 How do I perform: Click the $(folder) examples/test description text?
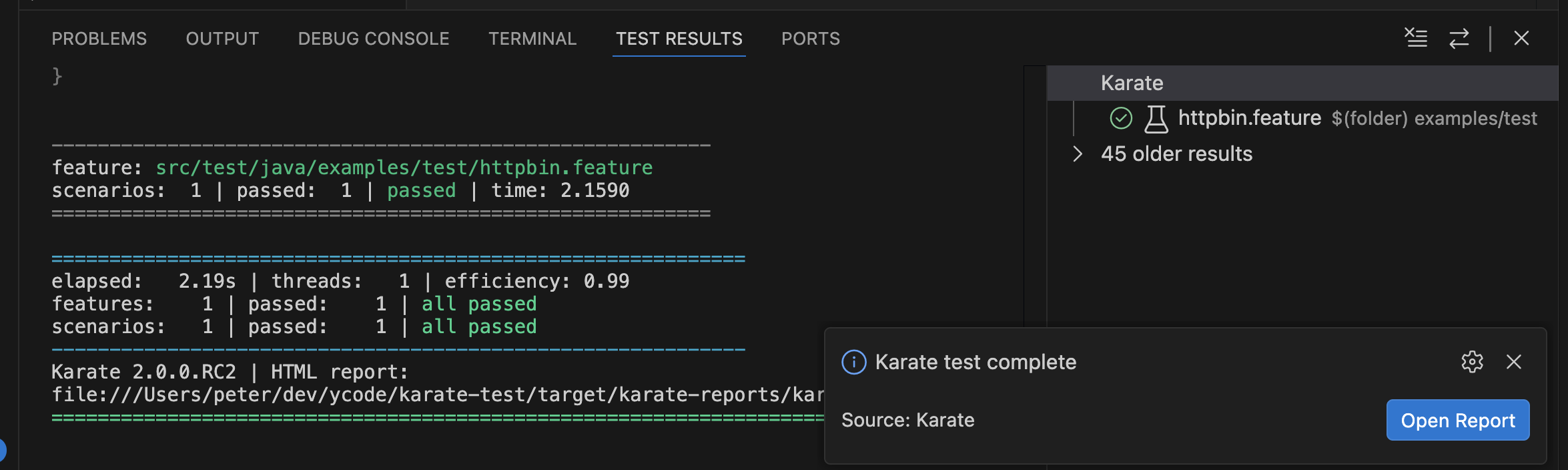click(x=1434, y=118)
